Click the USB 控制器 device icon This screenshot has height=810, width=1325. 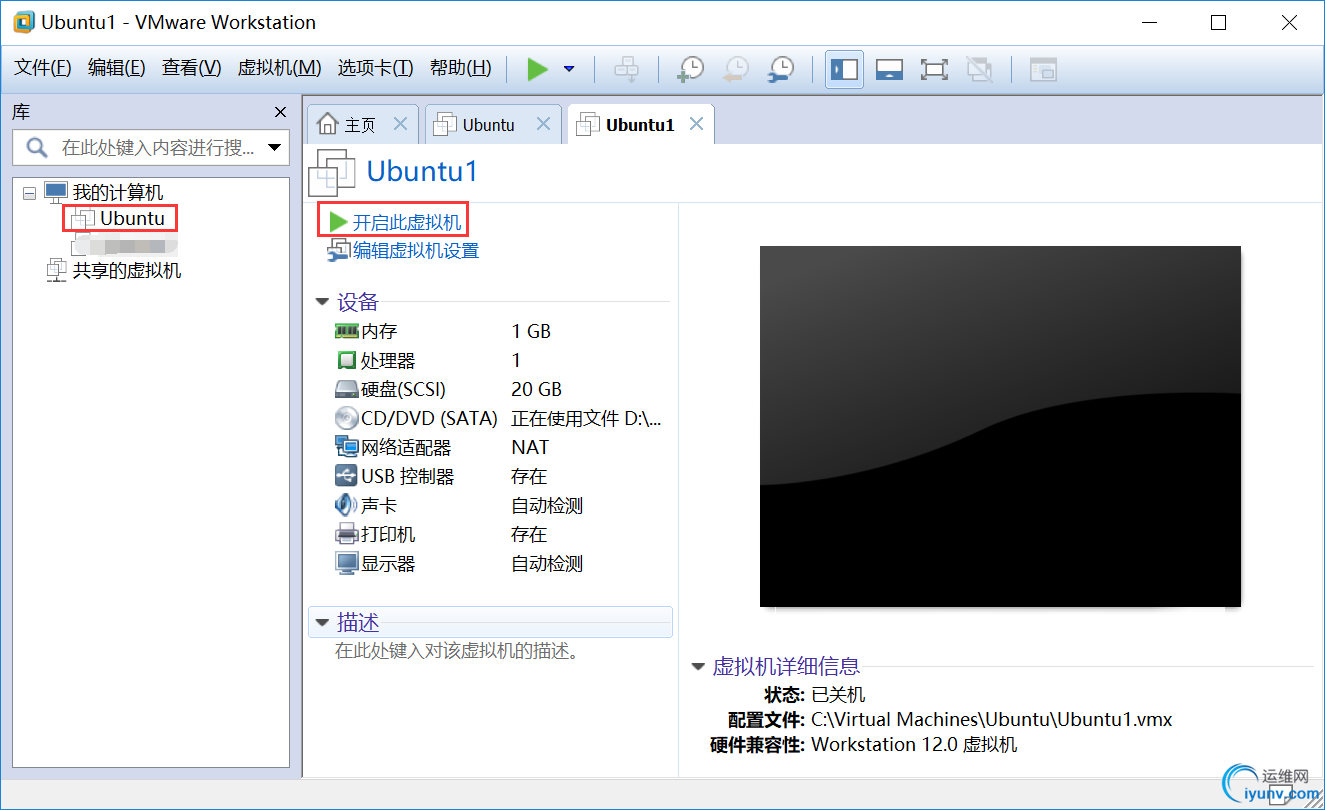(346, 476)
